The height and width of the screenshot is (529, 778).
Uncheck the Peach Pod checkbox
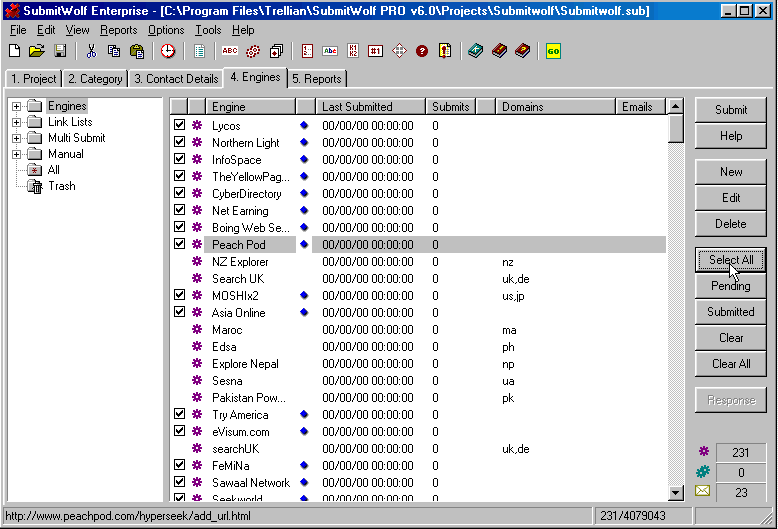click(180, 244)
